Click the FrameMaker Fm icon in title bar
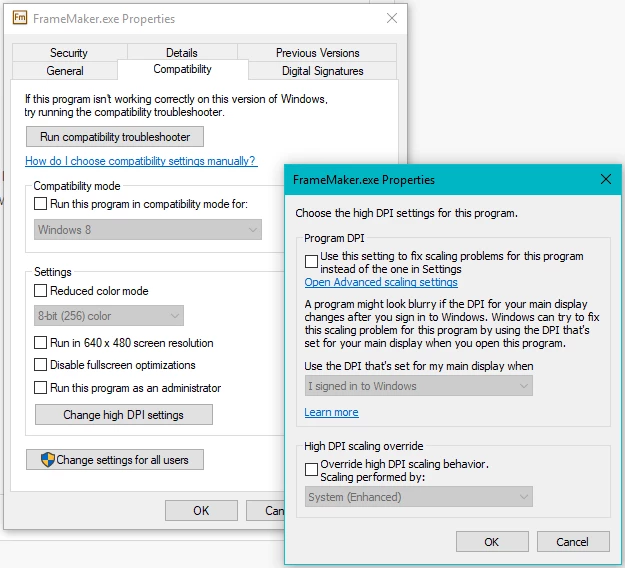The image size is (625, 568). click(x=20, y=18)
